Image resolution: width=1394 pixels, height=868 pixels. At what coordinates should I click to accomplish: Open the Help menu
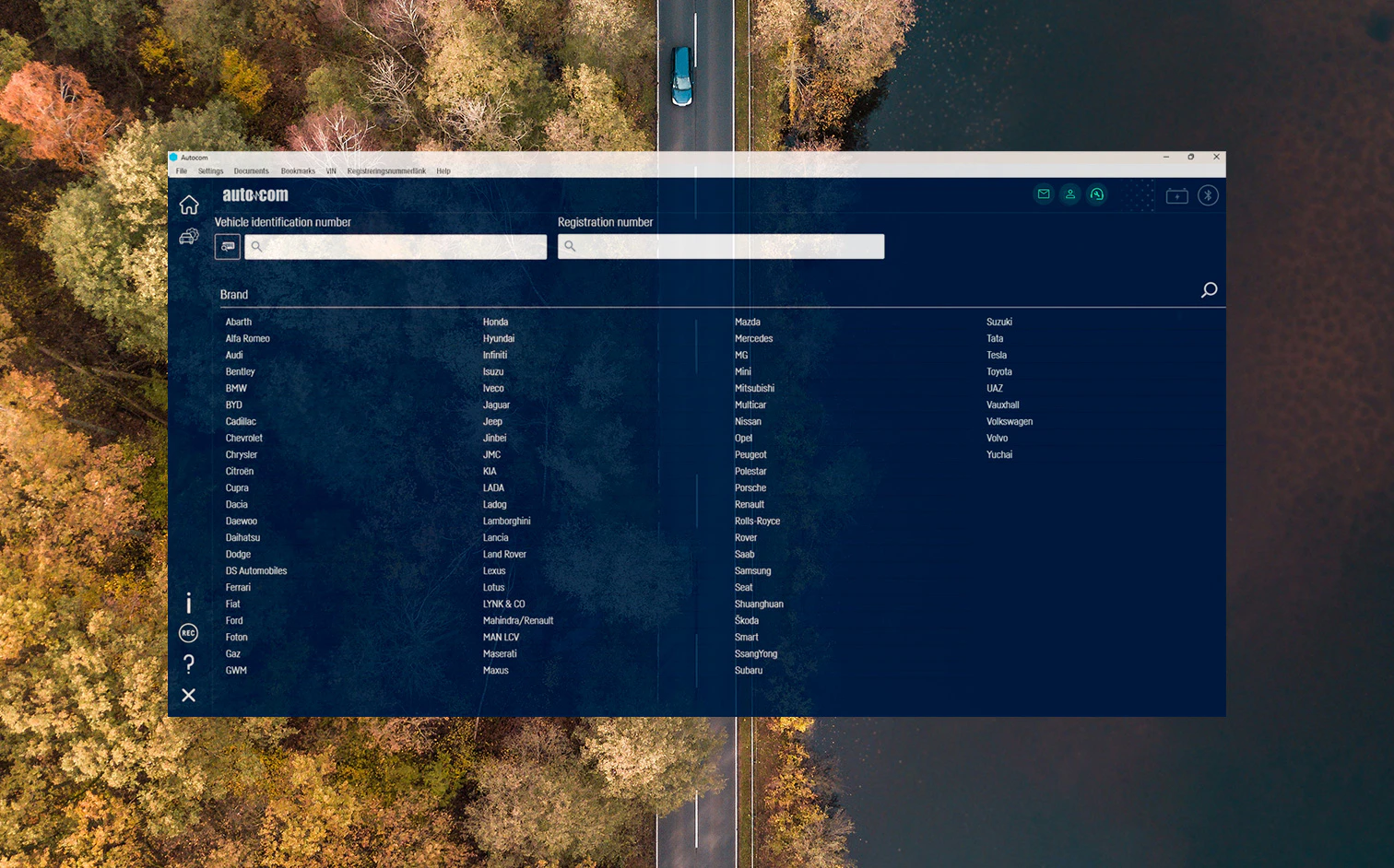click(443, 171)
